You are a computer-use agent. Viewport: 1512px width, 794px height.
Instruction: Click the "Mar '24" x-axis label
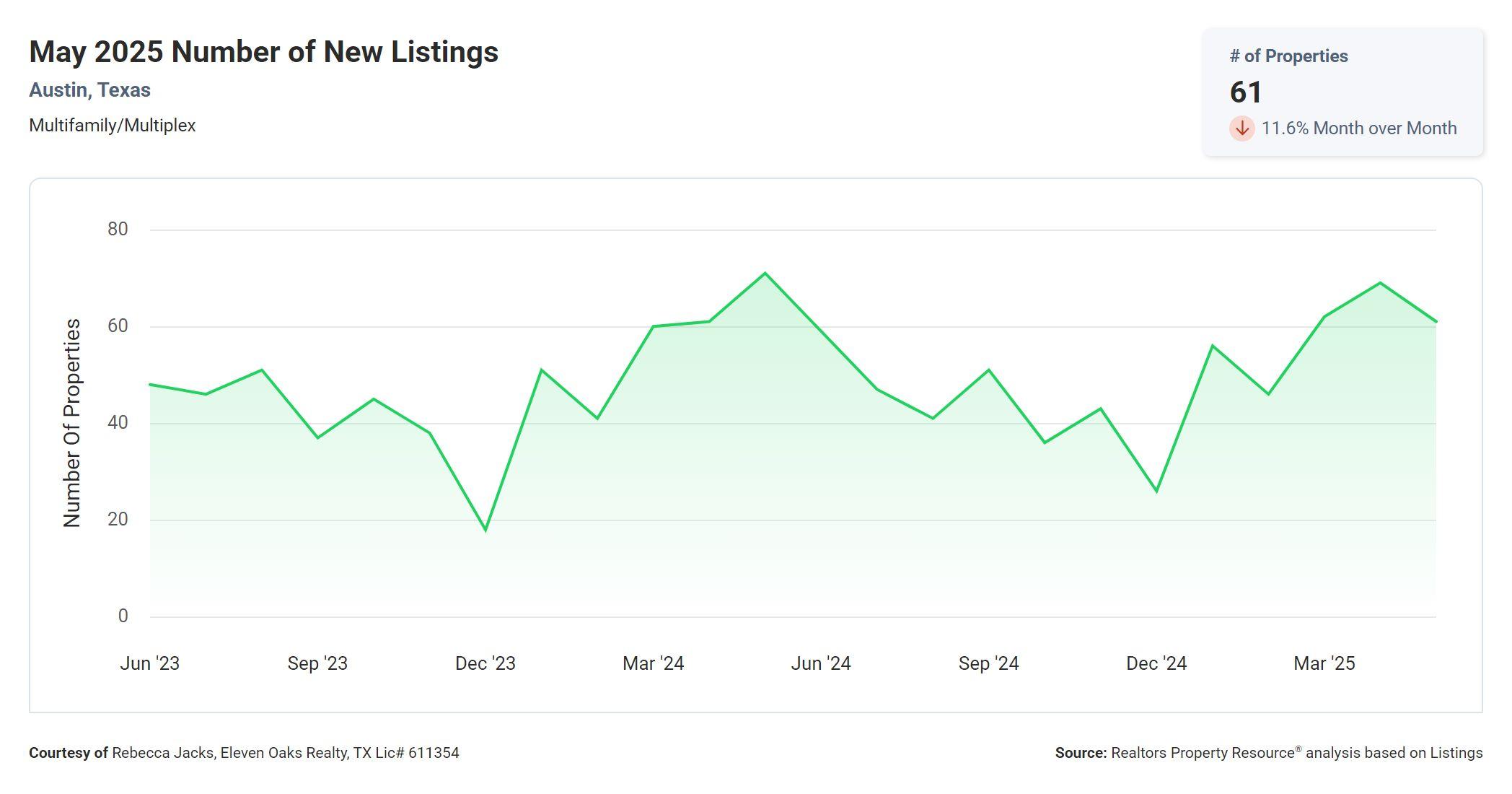pos(654,663)
